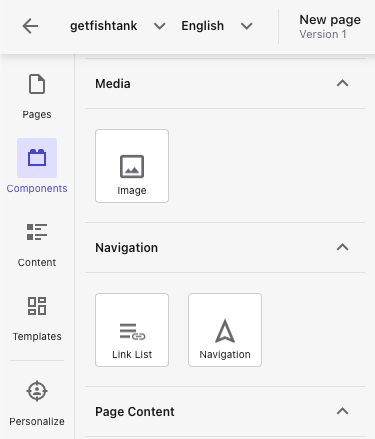Open the Pages panel icon

pyautogui.click(x=37, y=84)
